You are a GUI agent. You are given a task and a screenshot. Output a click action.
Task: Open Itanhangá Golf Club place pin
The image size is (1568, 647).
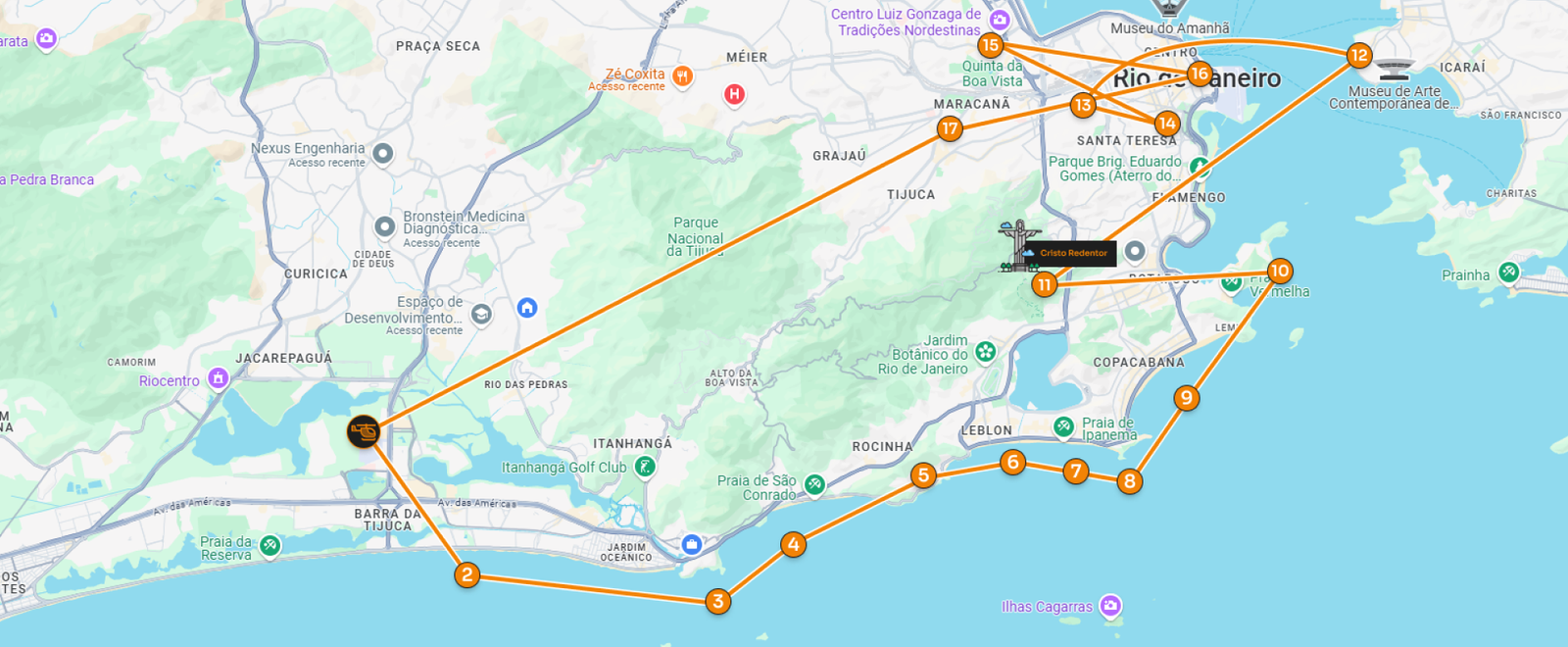[x=645, y=468]
